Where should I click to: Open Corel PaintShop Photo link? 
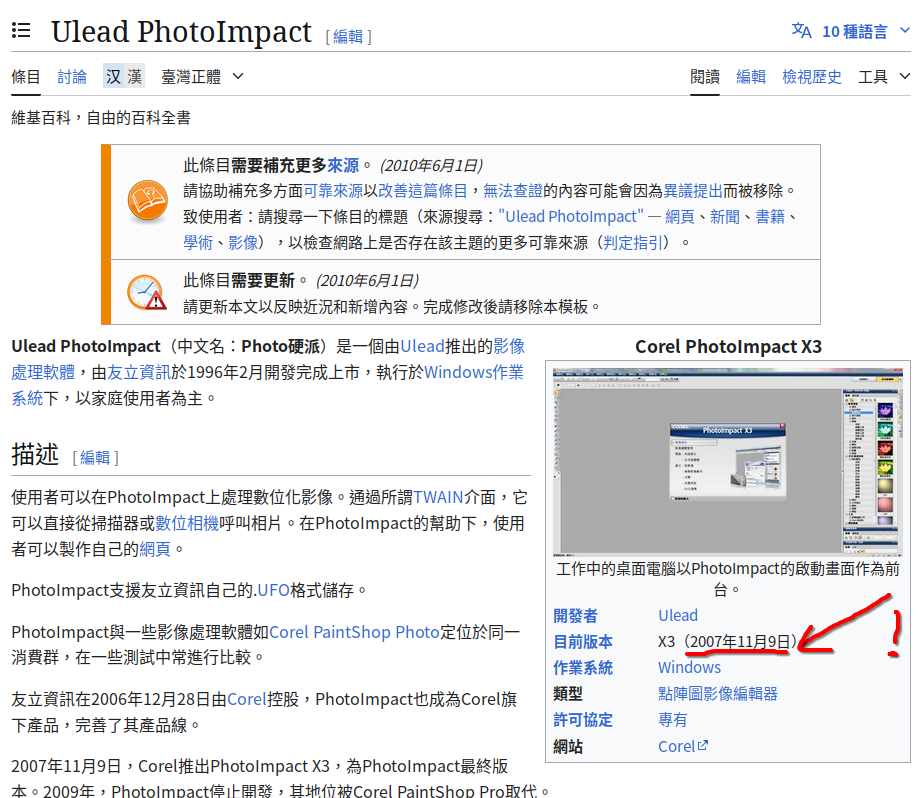pos(354,632)
